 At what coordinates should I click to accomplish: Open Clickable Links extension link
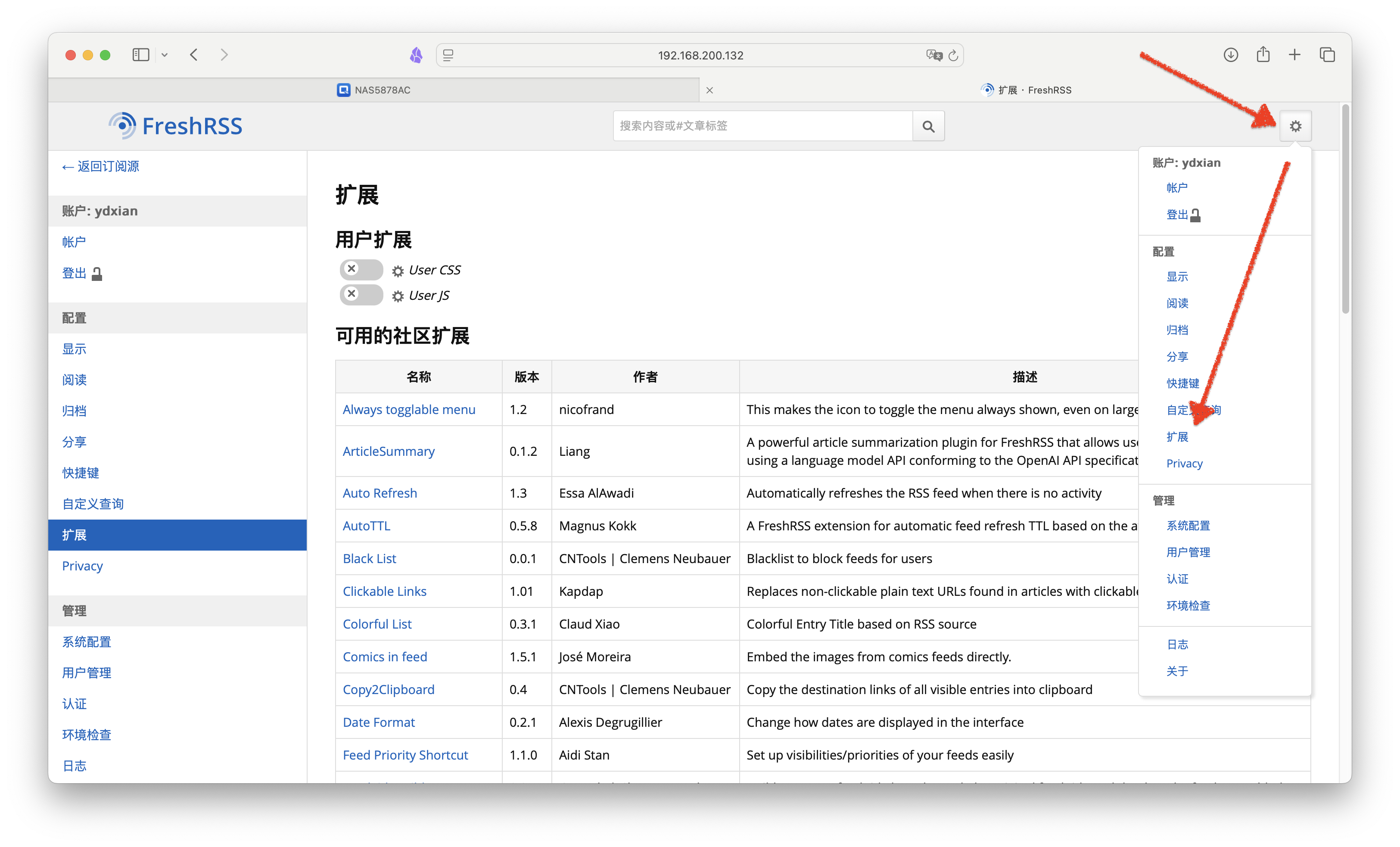point(385,592)
